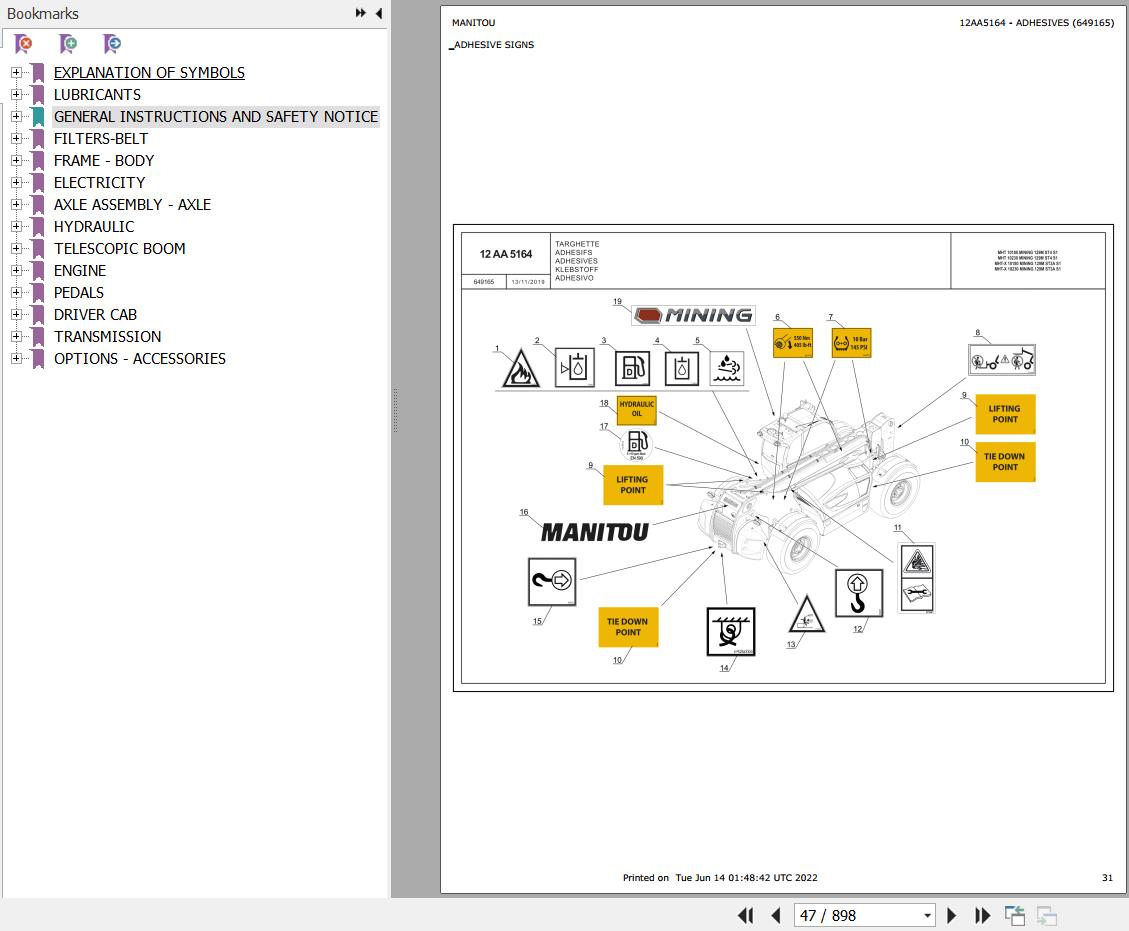Click '12AA5164 - ADHESIVES (649165)' header text
1129x931 pixels.
(1036, 22)
